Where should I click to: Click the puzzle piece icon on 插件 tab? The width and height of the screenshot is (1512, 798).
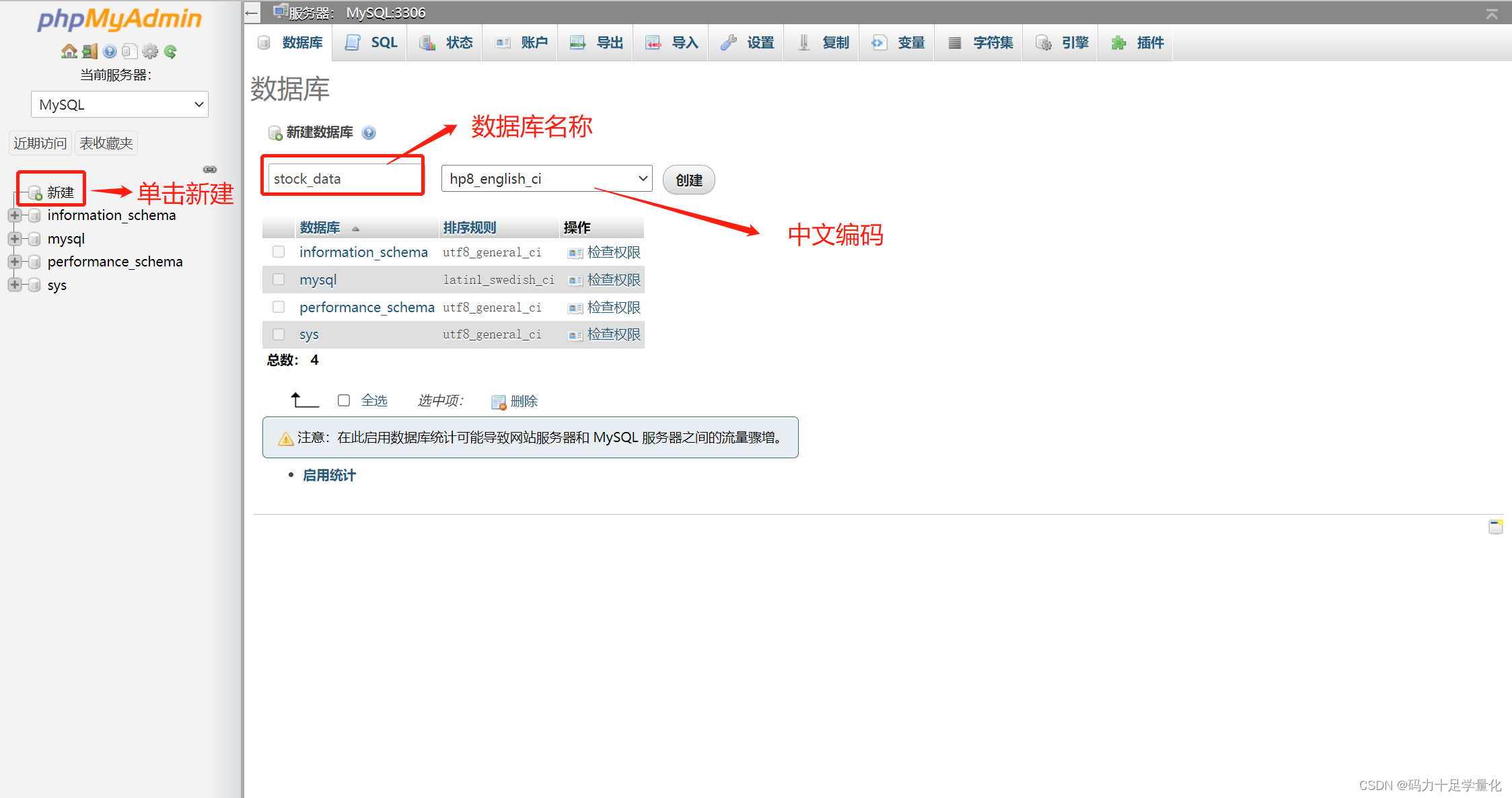1118,43
